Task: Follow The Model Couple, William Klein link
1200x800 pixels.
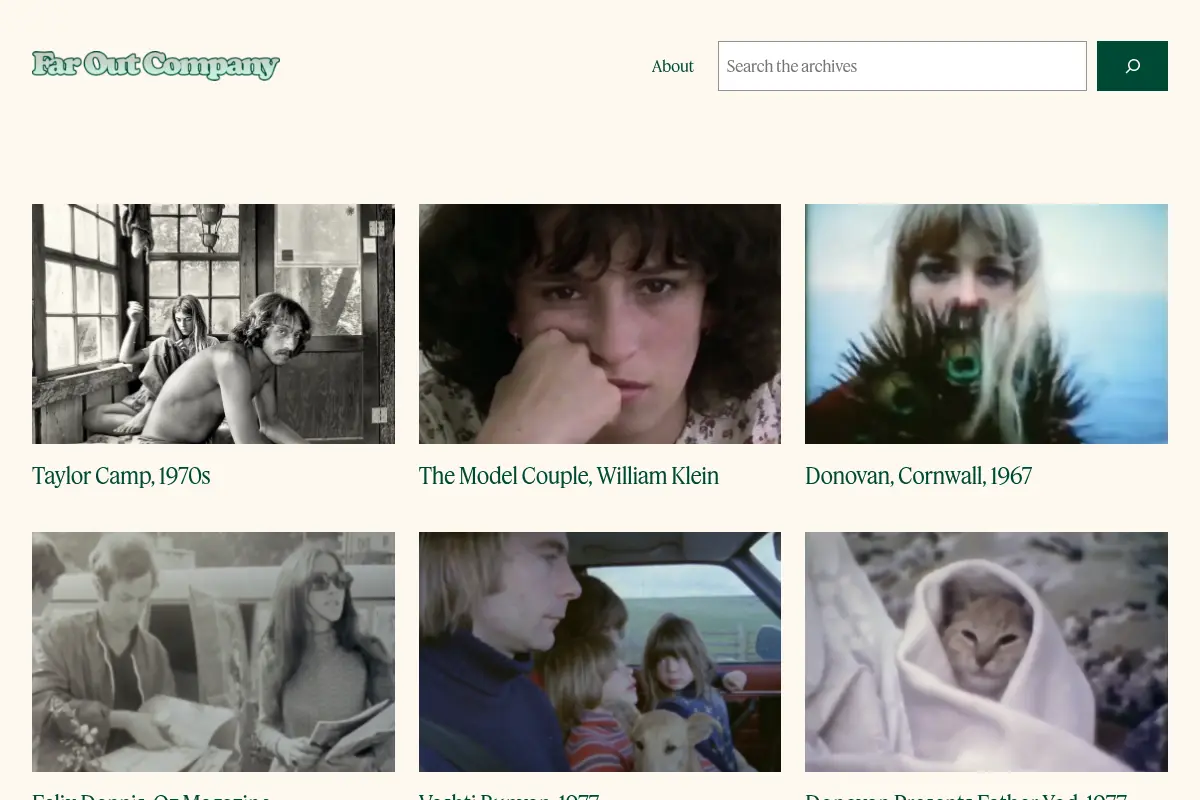Action: [x=569, y=476]
